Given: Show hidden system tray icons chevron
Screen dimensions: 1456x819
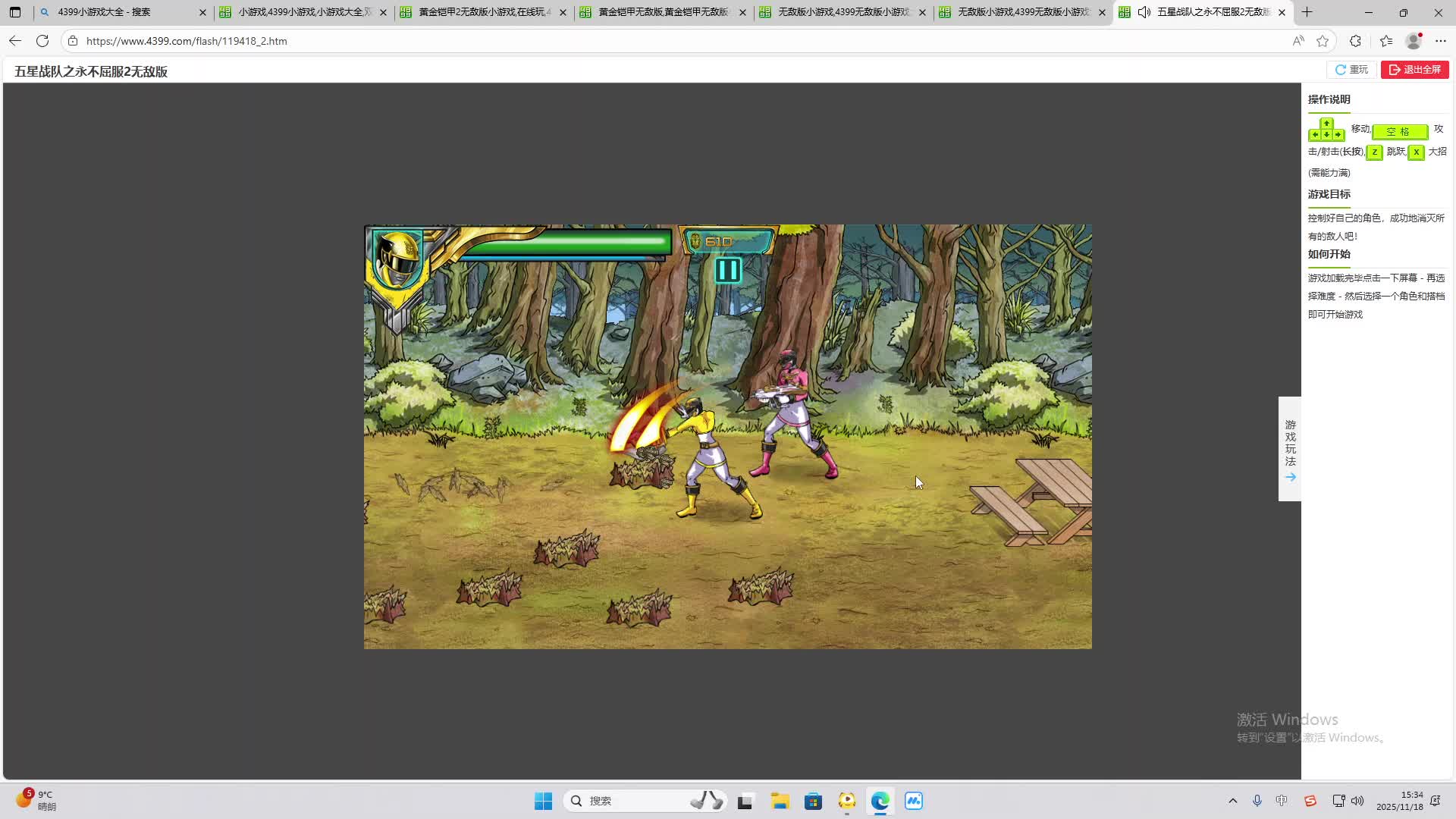Looking at the screenshot, I should click(x=1232, y=801).
